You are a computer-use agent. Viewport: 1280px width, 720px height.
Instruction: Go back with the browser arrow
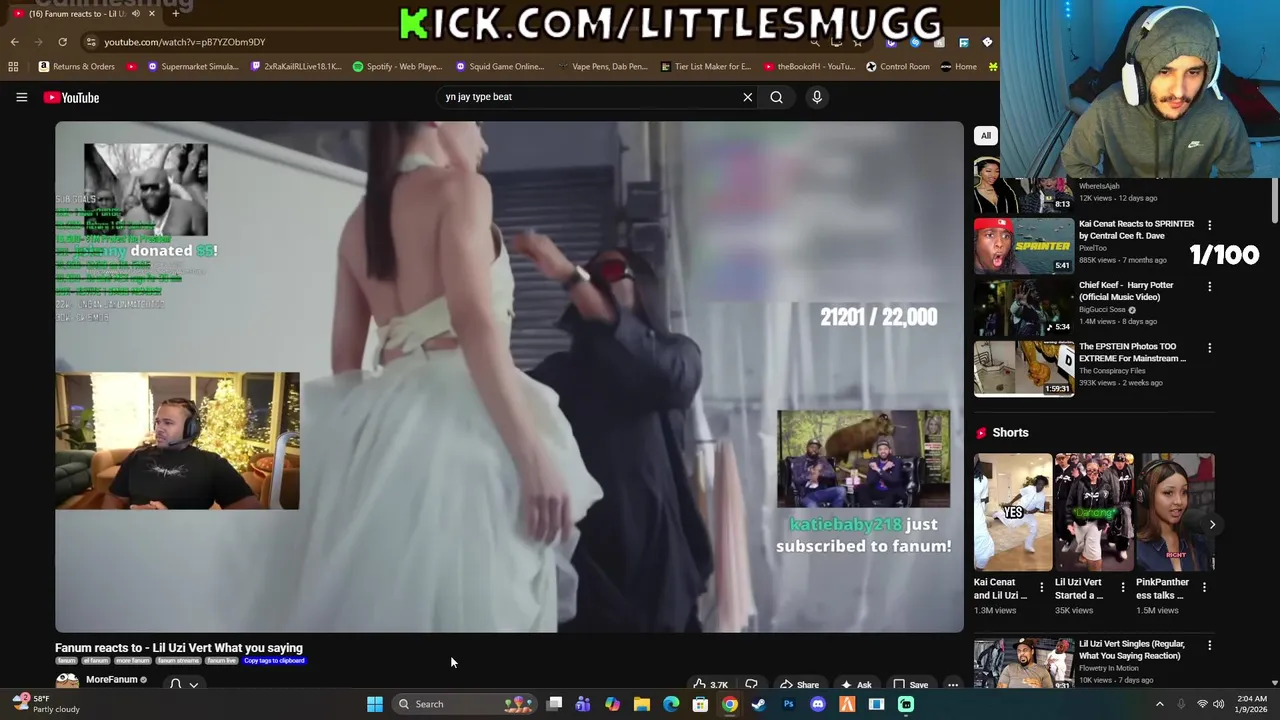14,42
